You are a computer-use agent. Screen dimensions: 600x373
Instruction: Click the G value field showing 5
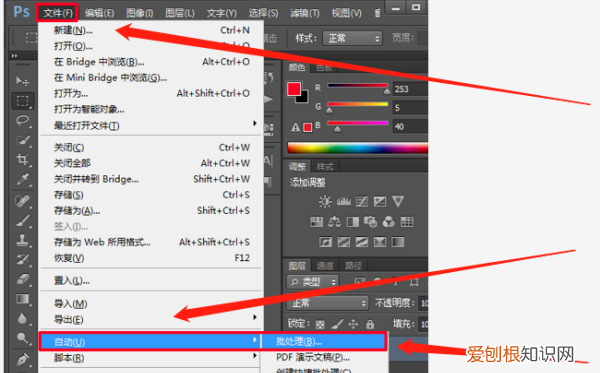(410, 108)
